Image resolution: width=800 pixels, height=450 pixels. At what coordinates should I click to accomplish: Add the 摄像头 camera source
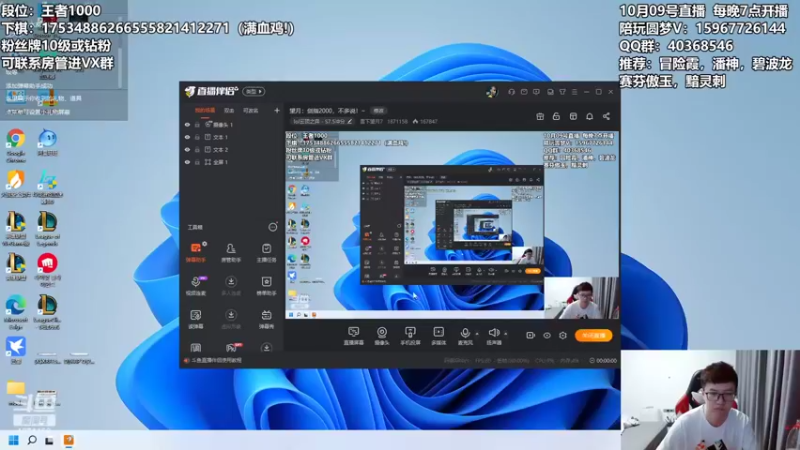(x=382, y=336)
